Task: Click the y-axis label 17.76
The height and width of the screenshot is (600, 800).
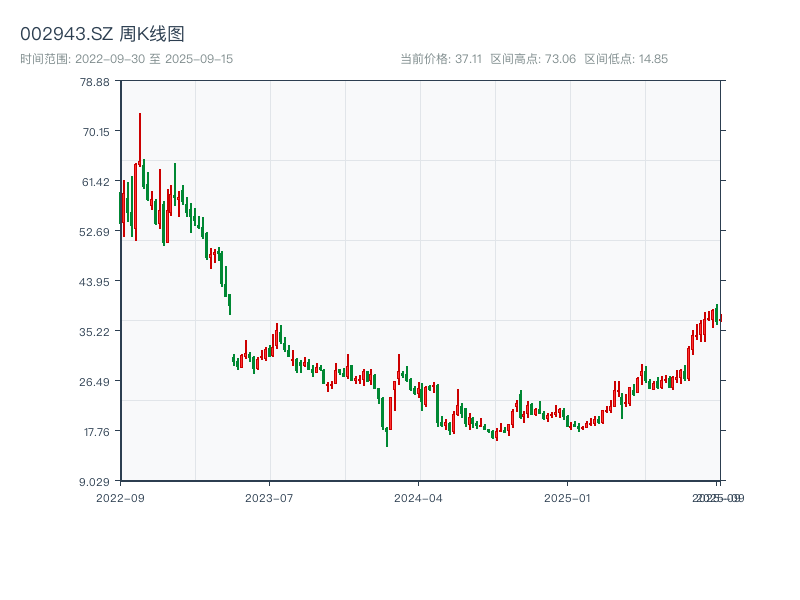Action: pyautogui.click(x=97, y=432)
